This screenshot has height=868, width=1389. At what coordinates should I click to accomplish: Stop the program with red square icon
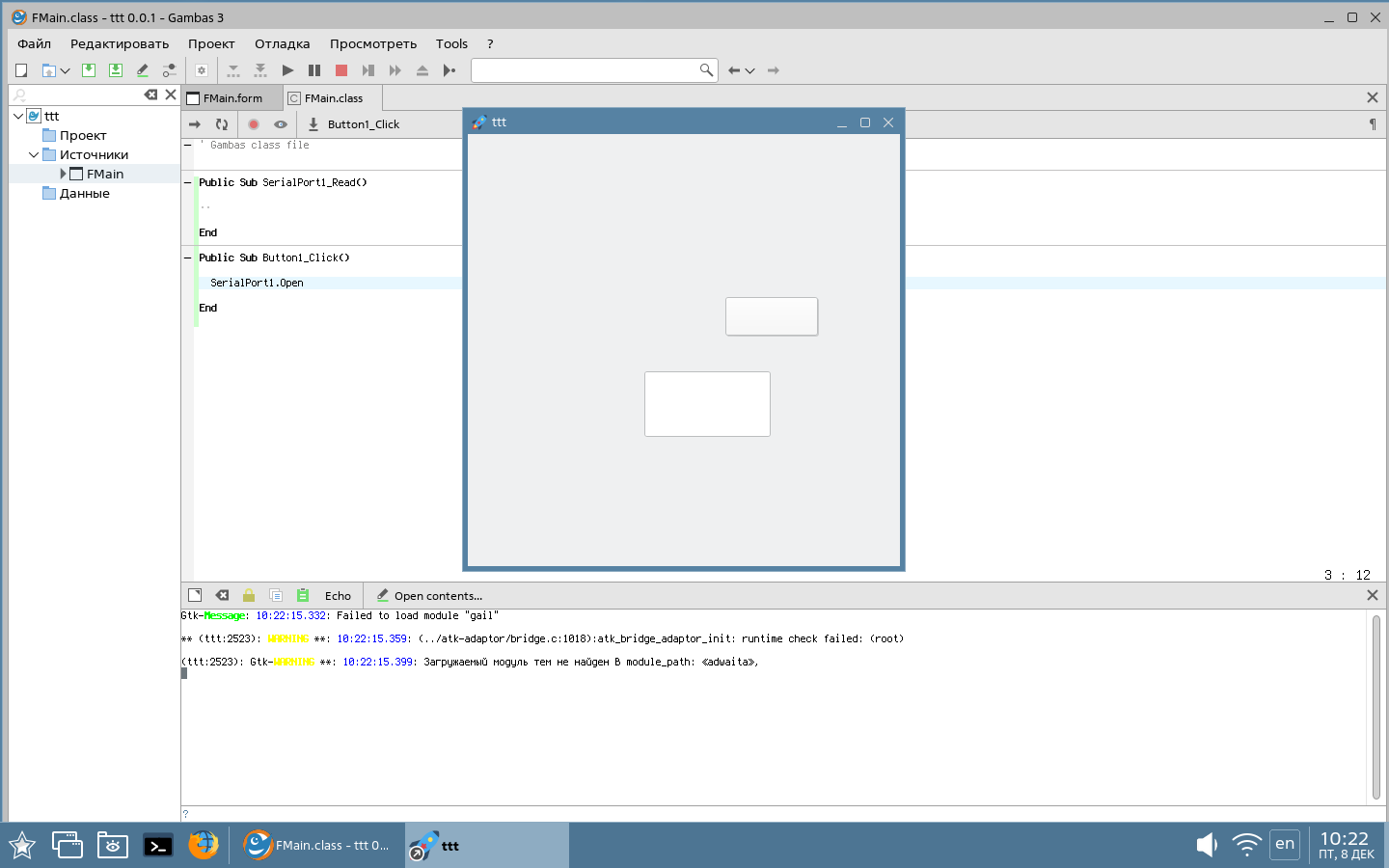coord(341,70)
